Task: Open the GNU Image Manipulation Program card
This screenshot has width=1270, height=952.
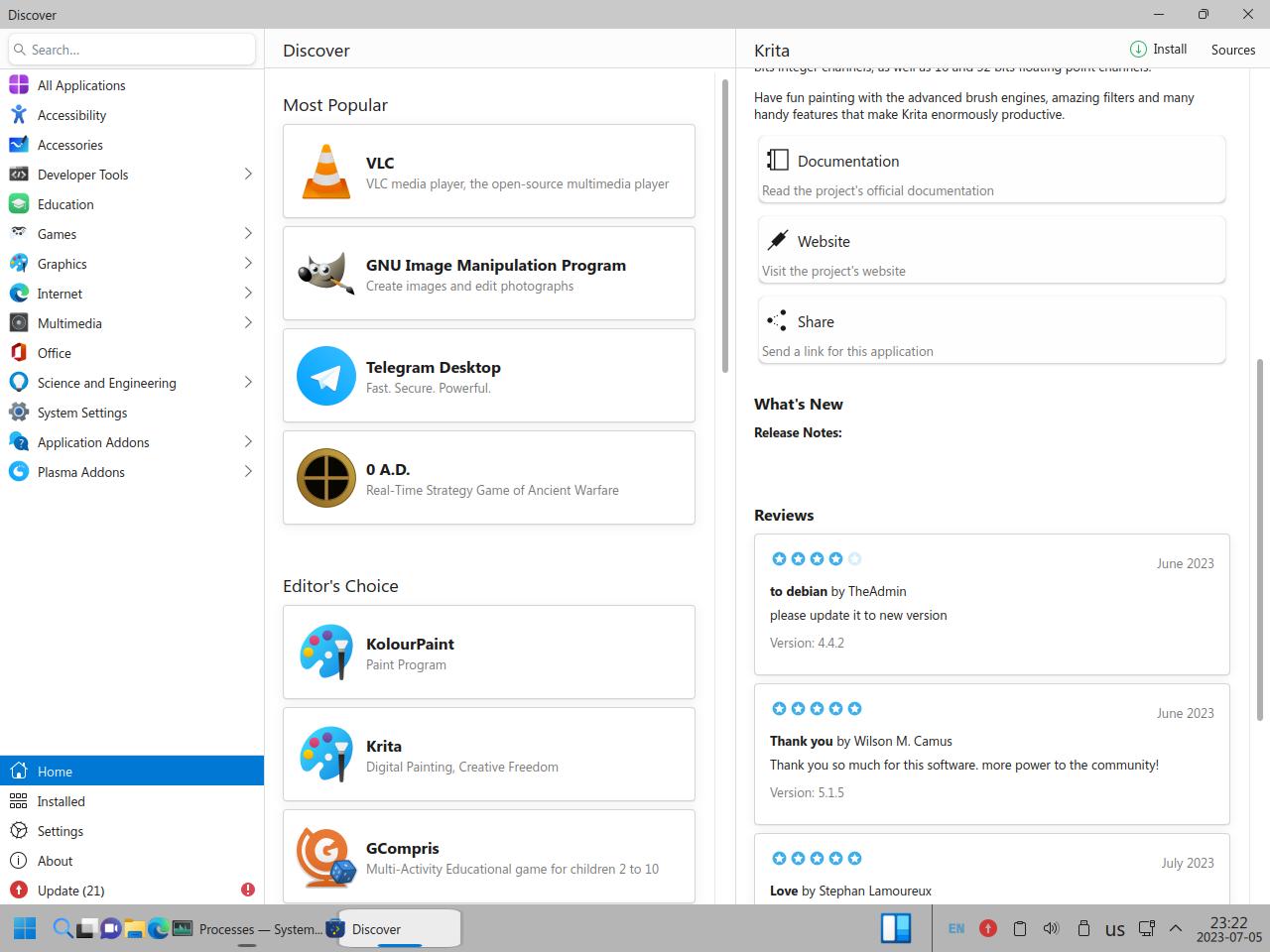Action: coord(489,274)
